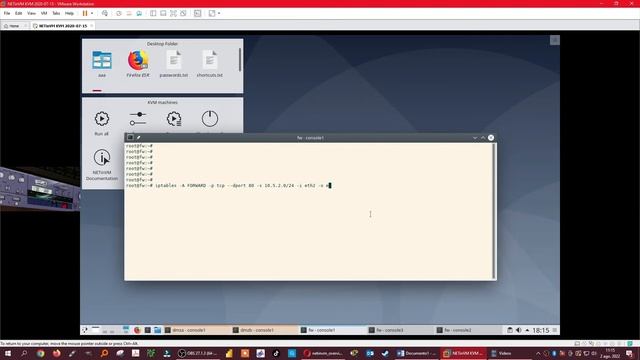The image size is (640, 360).
Task: Click the Unity mode toolbar icon
Action: (184, 13)
